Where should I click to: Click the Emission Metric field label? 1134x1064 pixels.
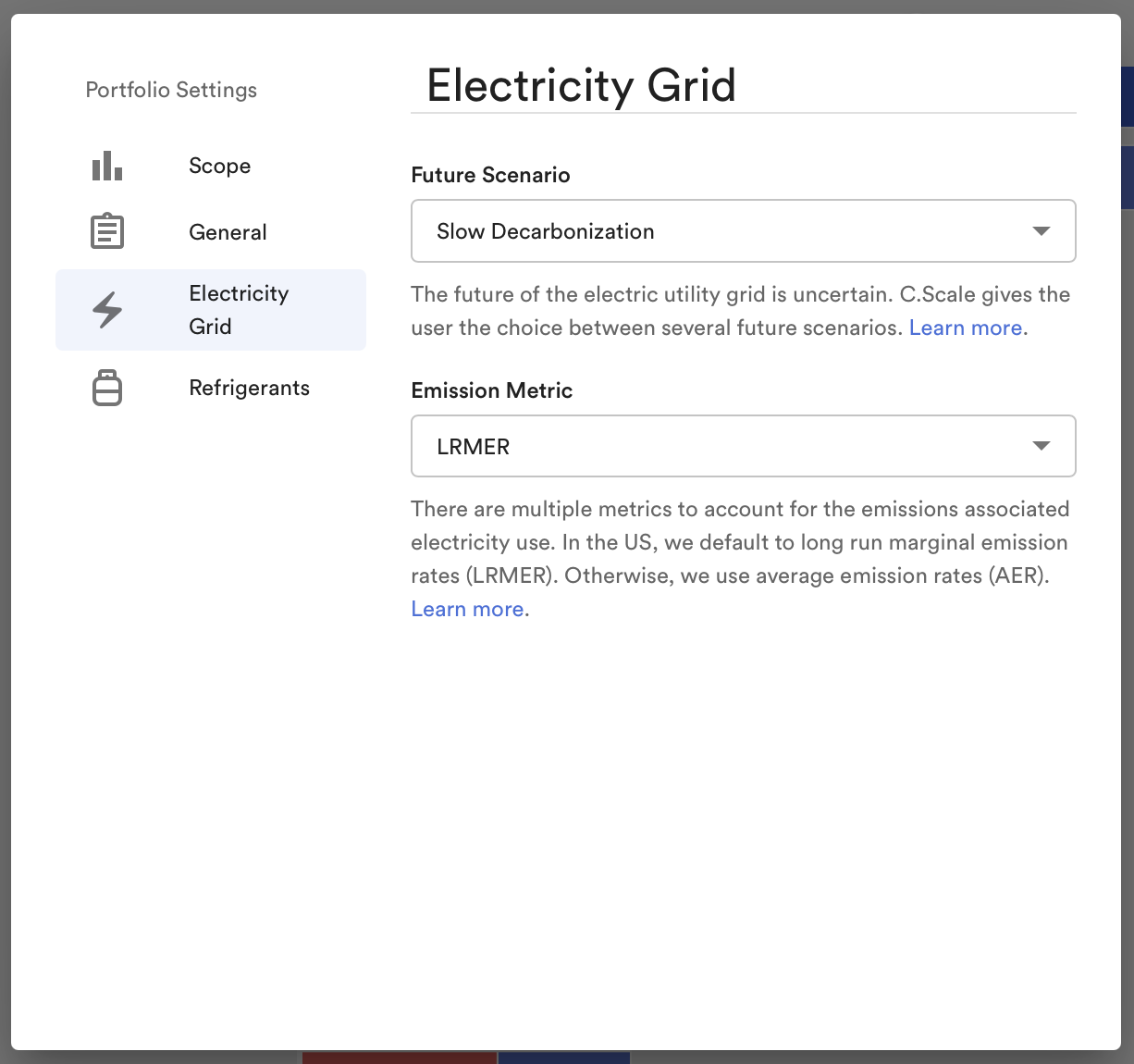(491, 390)
